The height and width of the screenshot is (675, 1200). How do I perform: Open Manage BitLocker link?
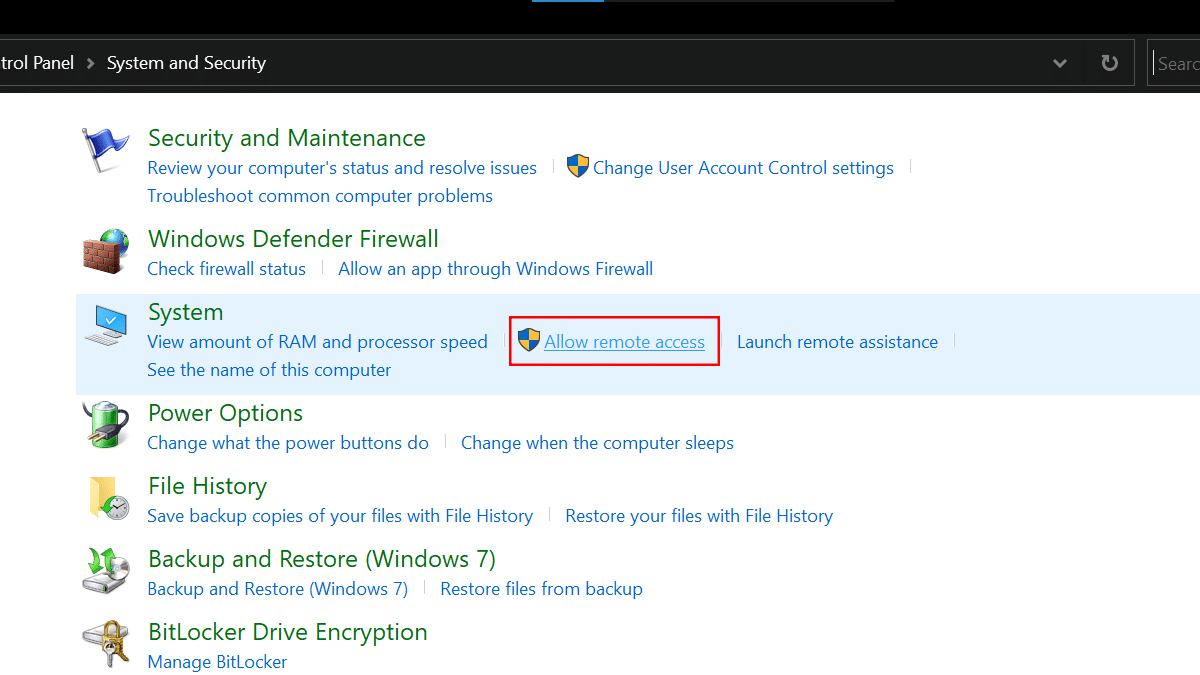coord(217,662)
